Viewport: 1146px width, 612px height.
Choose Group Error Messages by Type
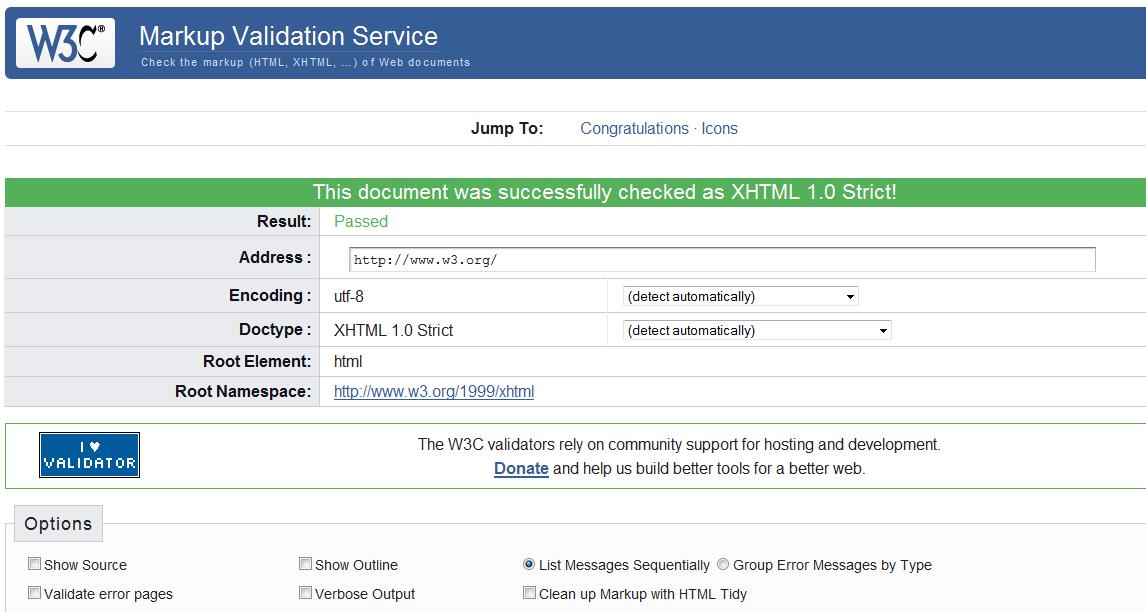723,564
